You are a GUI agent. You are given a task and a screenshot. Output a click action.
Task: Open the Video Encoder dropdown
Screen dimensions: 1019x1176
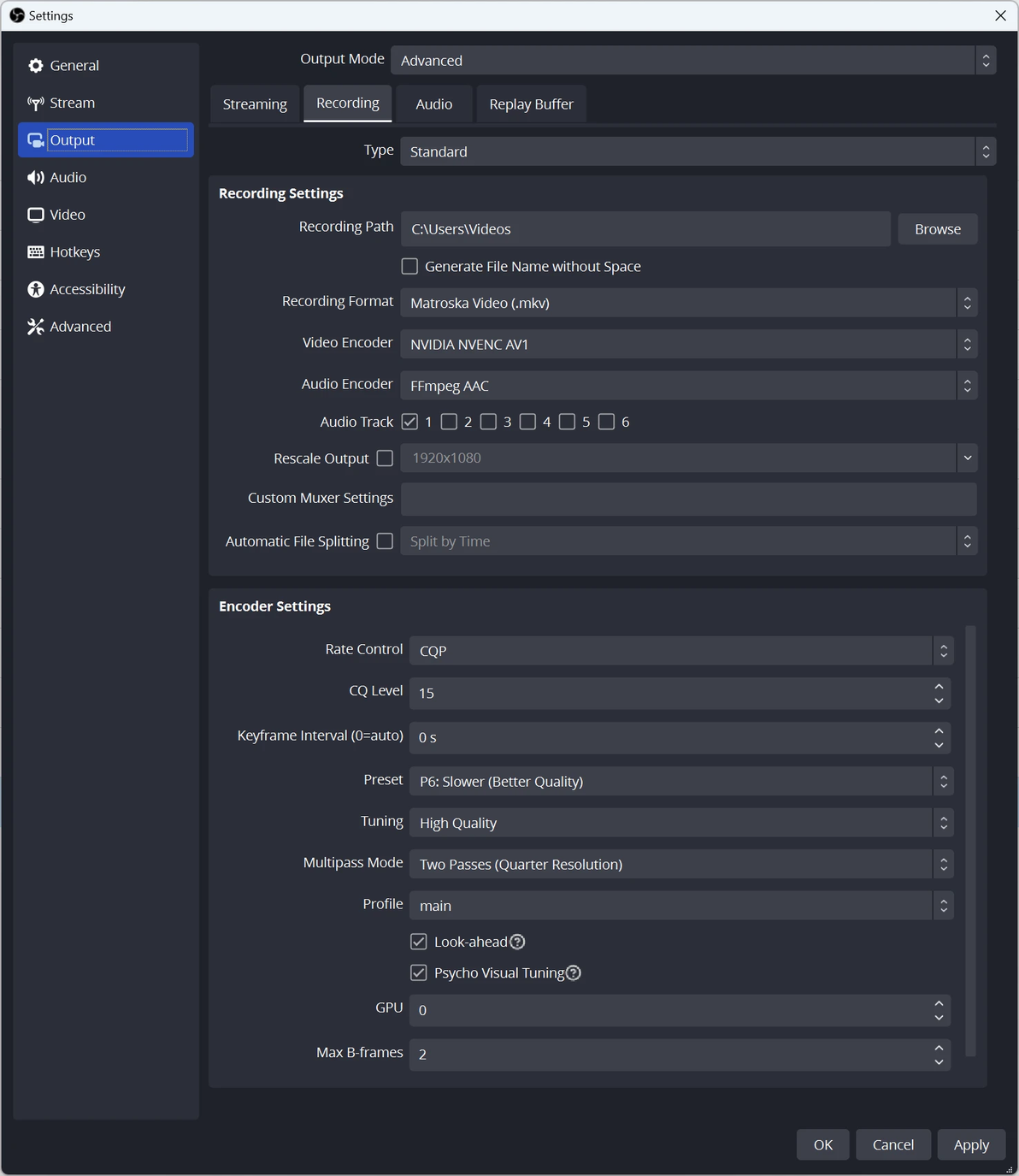coord(688,345)
